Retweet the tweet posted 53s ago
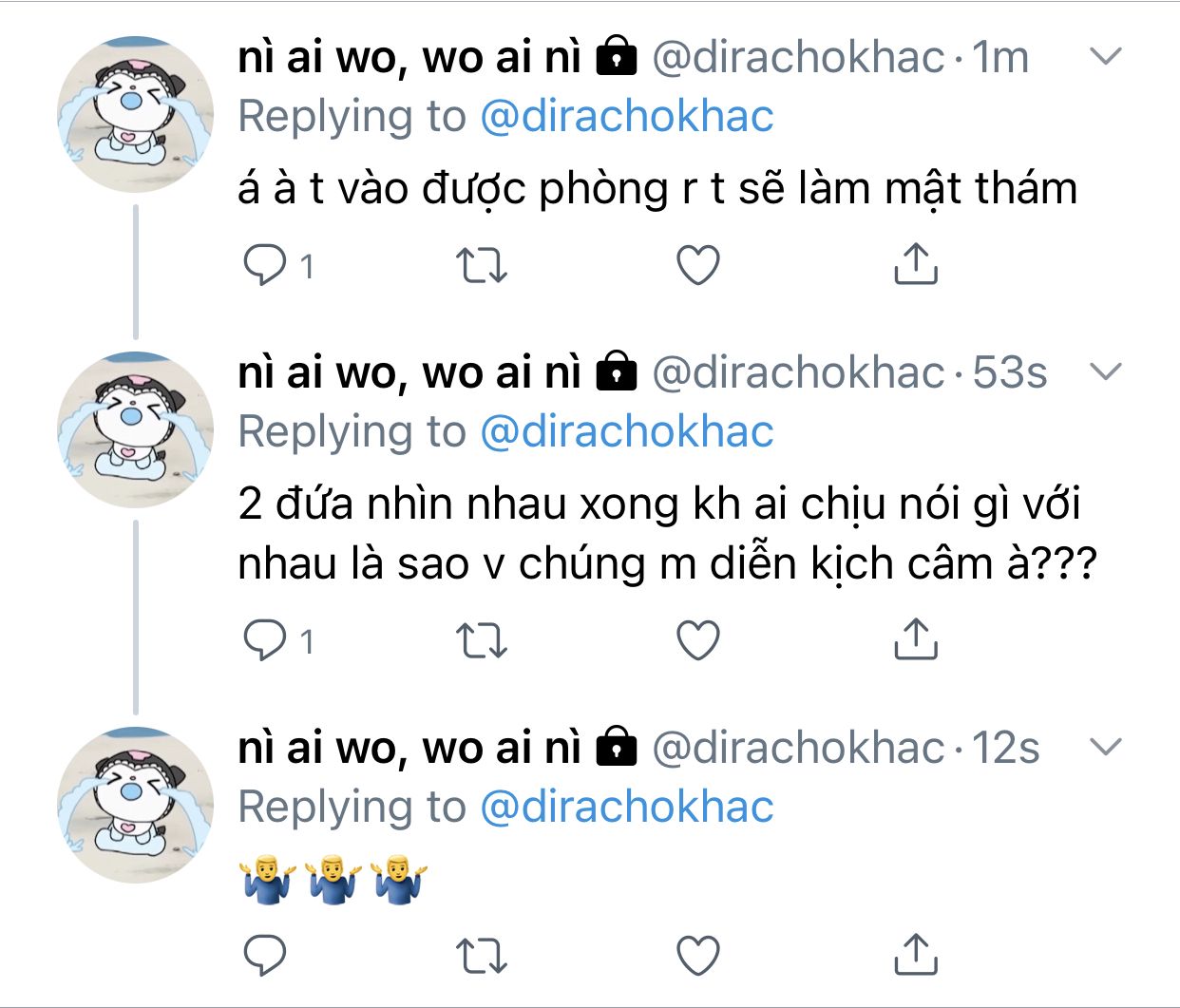Image resolution: width=1180 pixels, height=1008 pixels. (x=482, y=641)
